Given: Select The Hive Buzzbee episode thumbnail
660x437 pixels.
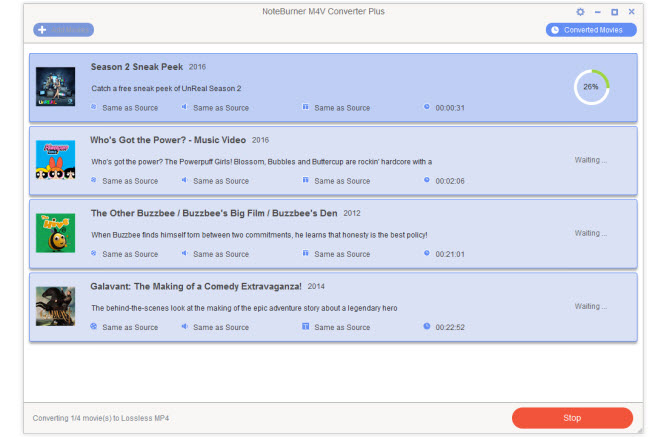Looking at the screenshot, I should 56,233.
